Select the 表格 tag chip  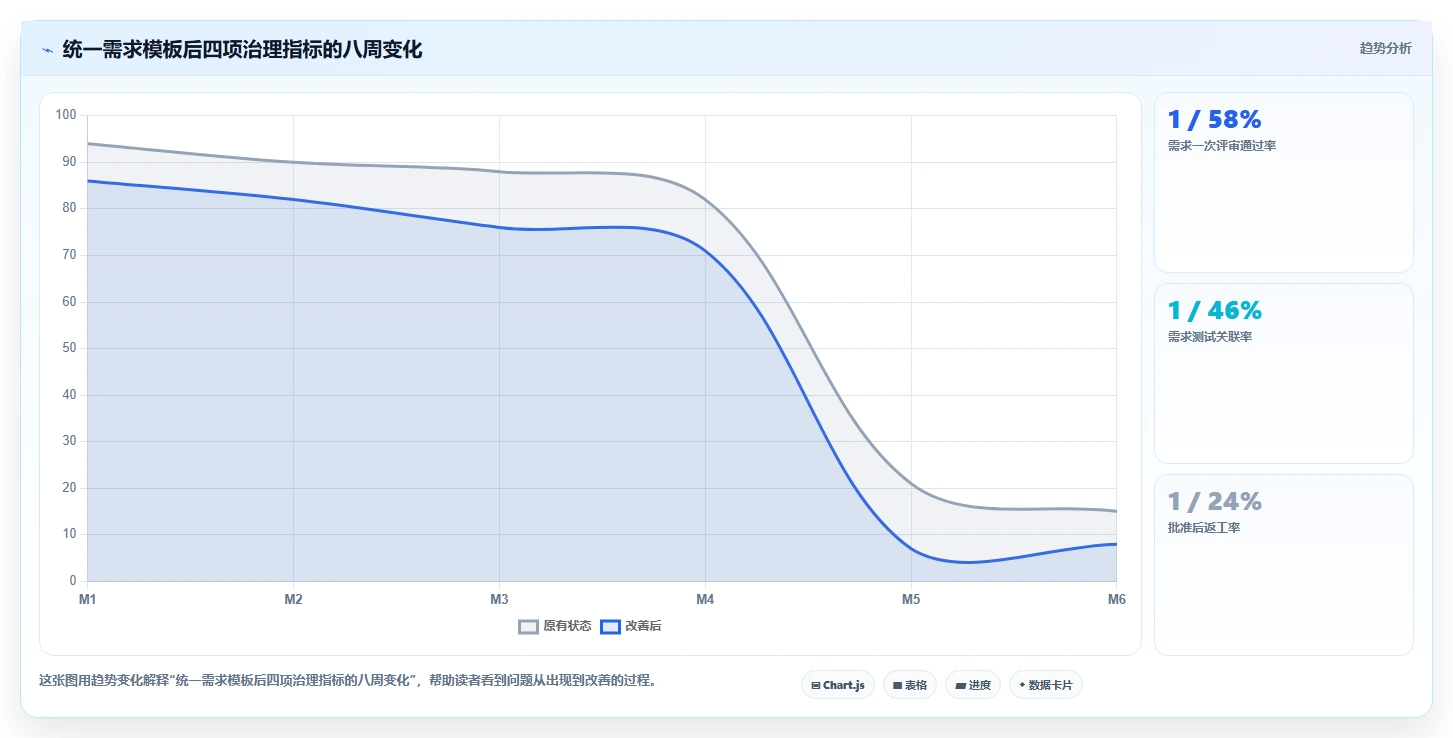(909, 685)
